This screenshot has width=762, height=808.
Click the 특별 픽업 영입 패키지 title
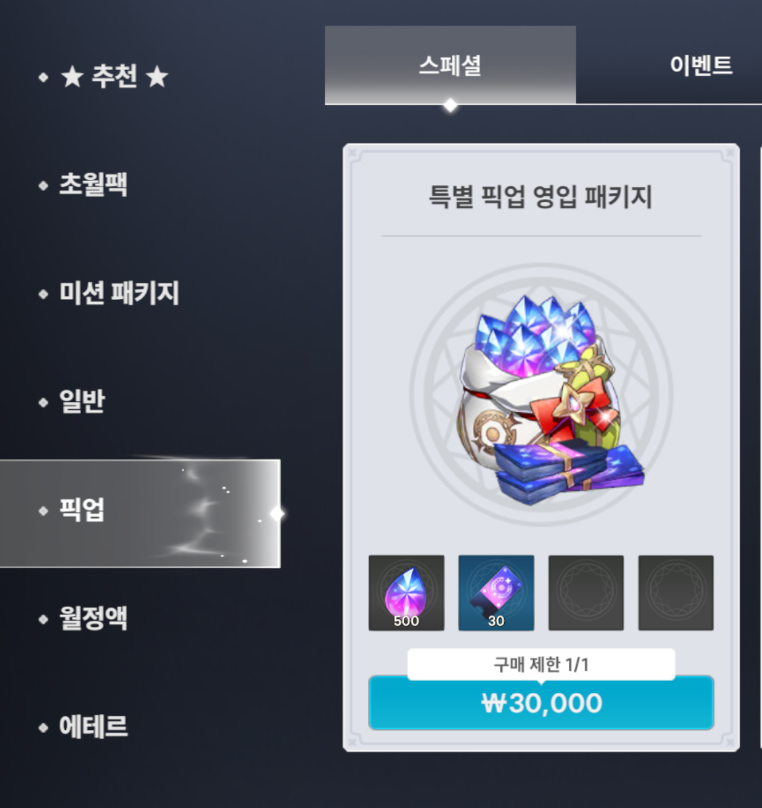[541, 197]
